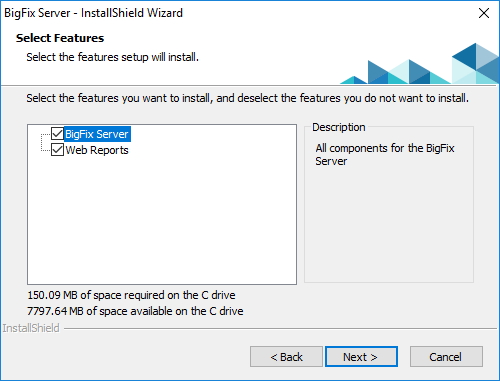Click the InstallShield branding label
The image size is (500, 381).
point(31,328)
